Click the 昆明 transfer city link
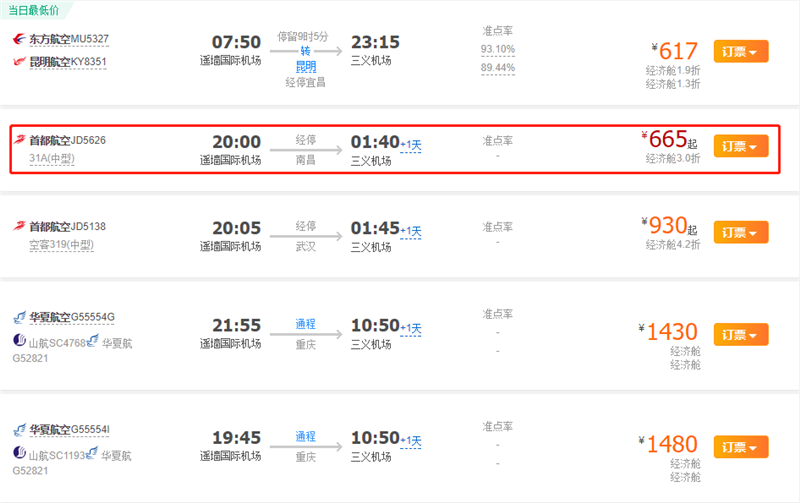This screenshot has width=800, height=503. pos(306,66)
